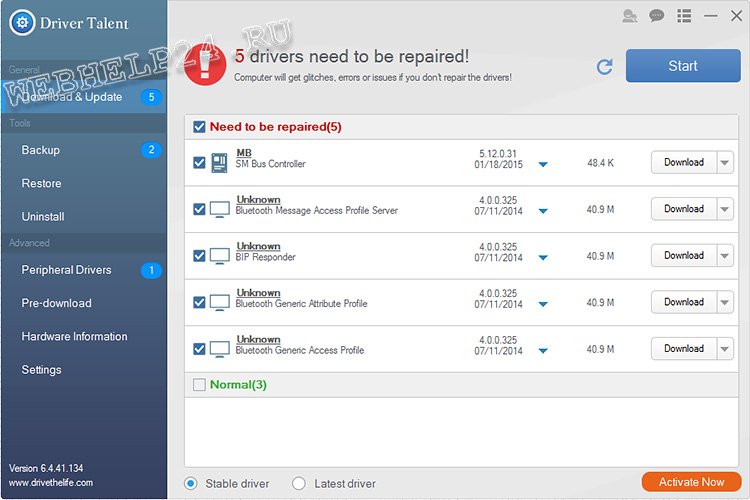
Task: Click the orange Activate Now button
Action: point(692,482)
